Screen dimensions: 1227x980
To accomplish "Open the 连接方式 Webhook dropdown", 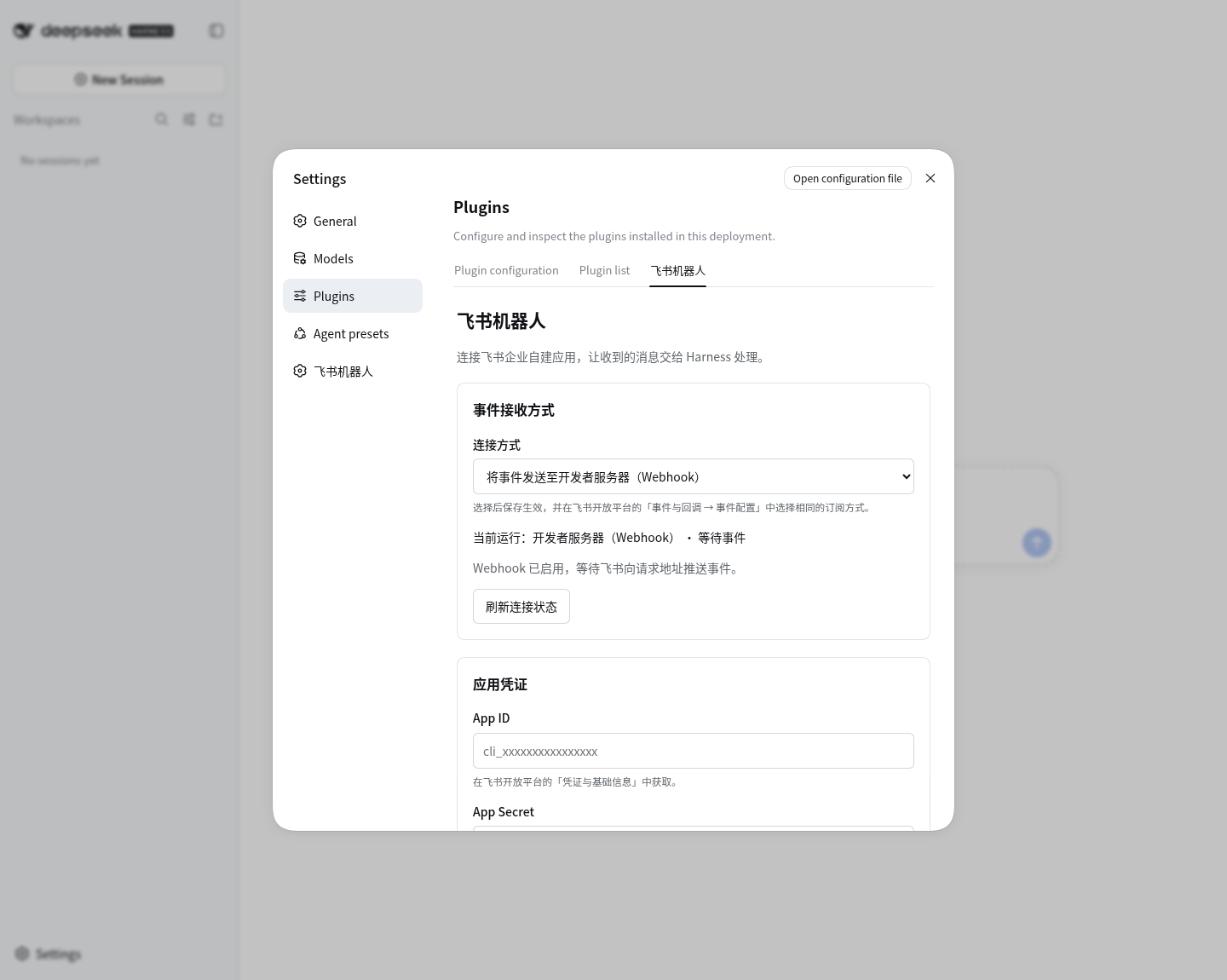I will click(x=694, y=476).
